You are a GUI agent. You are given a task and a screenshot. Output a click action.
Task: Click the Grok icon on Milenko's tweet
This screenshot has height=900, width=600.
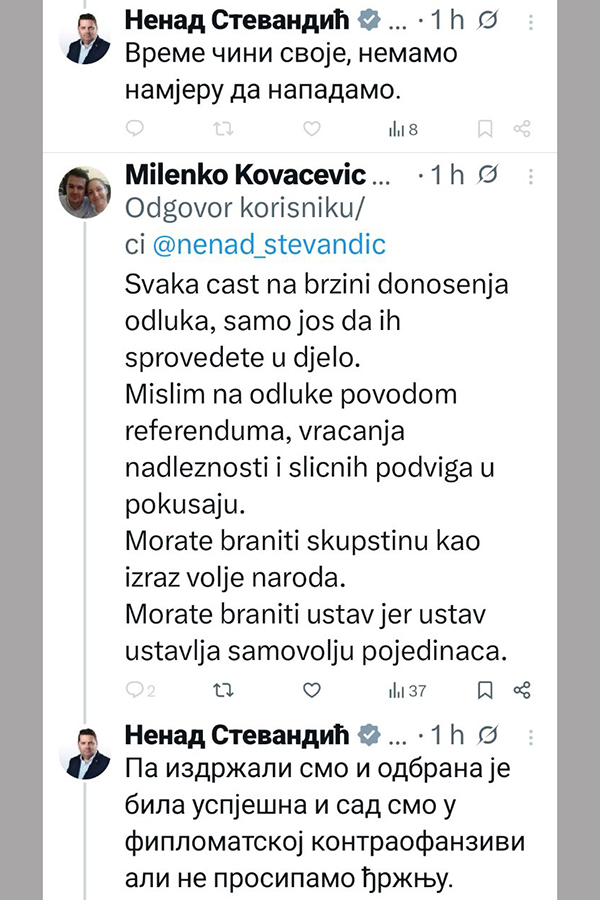[x=489, y=176]
